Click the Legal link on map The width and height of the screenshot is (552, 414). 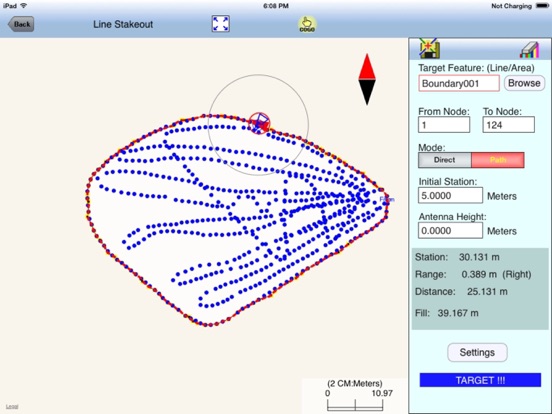pyautogui.click(x=12, y=407)
